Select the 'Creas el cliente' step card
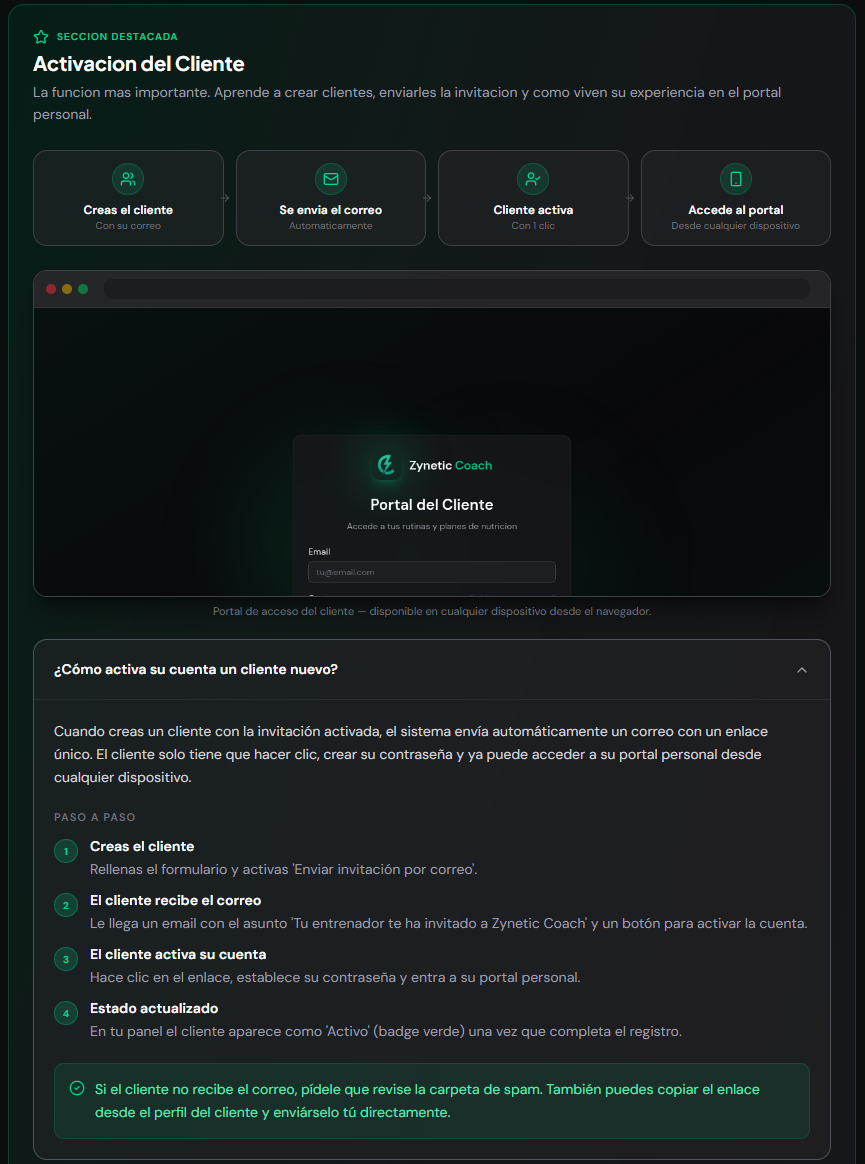 [128, 197]
